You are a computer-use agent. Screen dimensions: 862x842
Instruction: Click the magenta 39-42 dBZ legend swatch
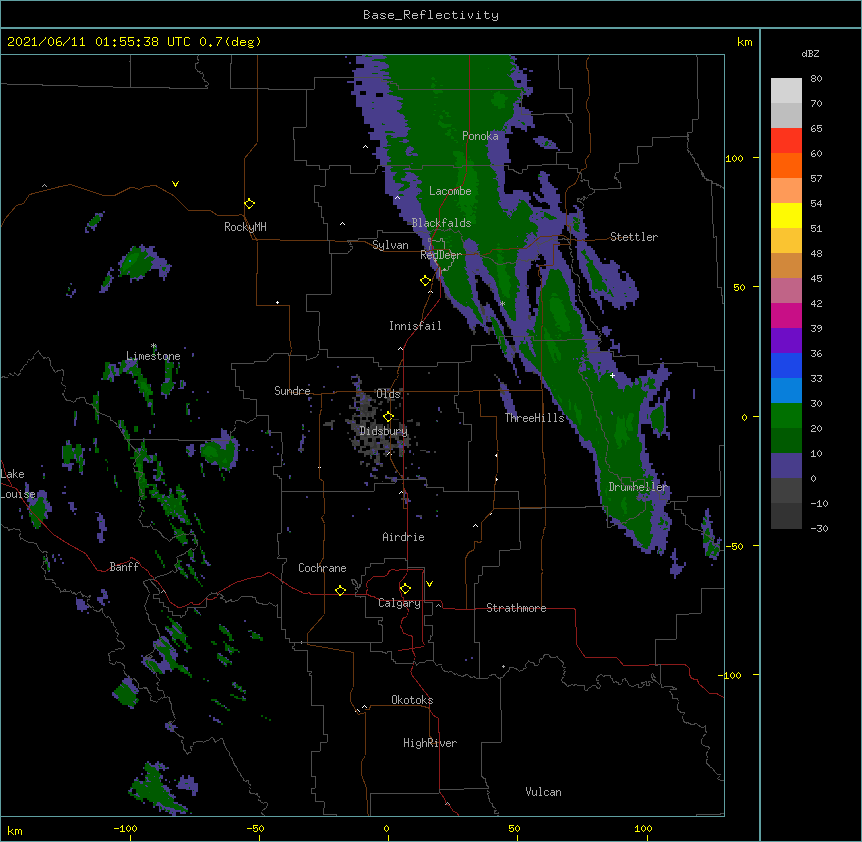786,315
